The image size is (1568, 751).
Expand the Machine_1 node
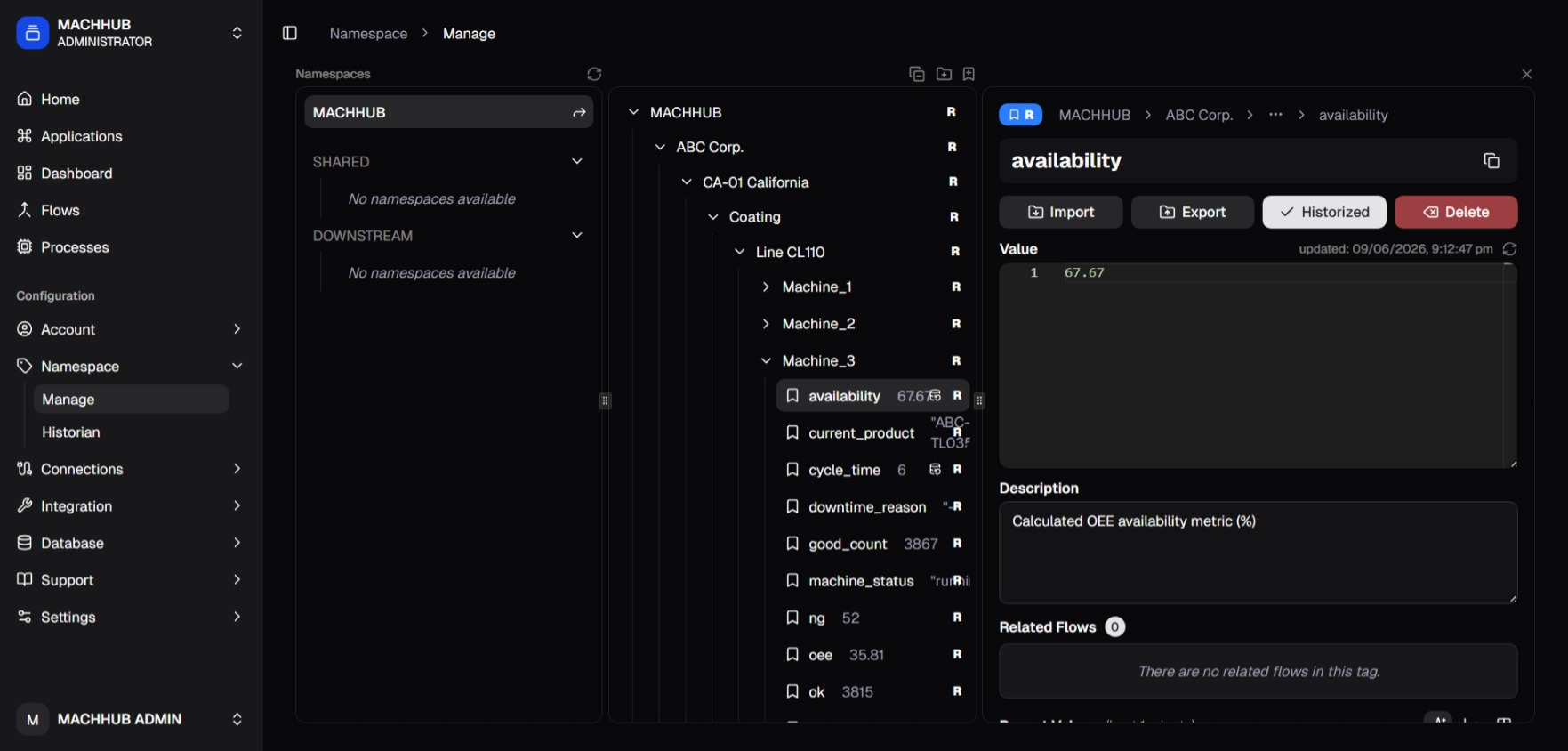coord(766,287)
